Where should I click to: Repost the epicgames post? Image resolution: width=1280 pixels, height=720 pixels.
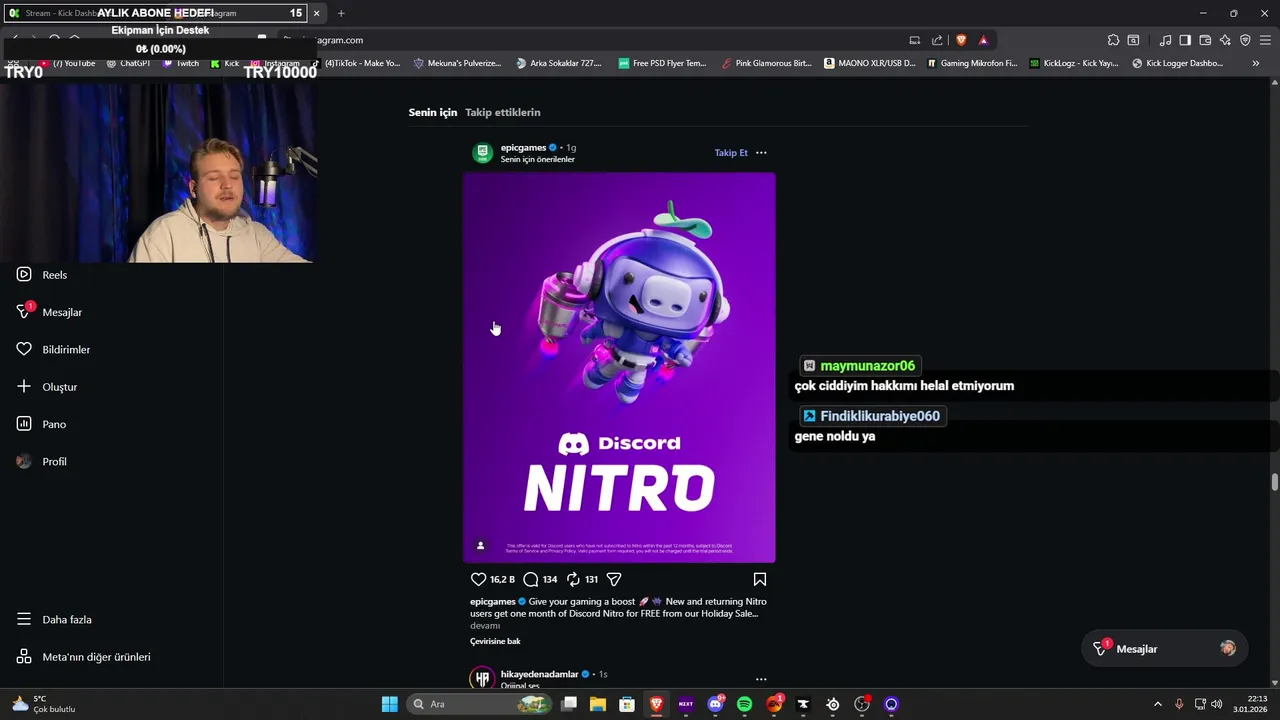pyautogui.click(x=573, y=579)
